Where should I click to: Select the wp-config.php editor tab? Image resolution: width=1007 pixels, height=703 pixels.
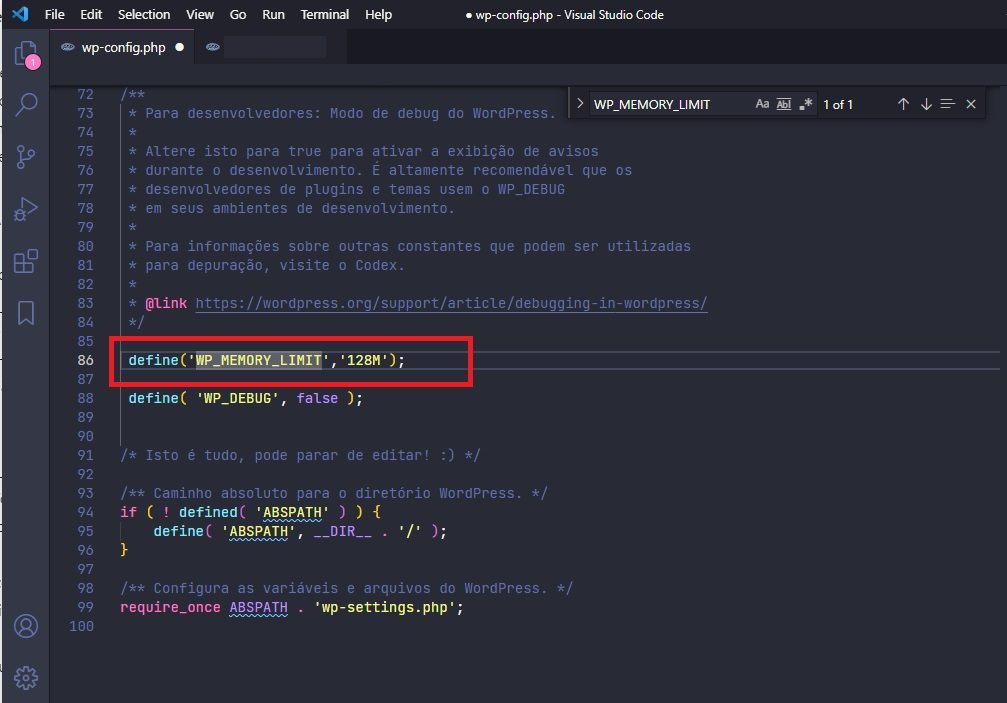coord(122,47)
